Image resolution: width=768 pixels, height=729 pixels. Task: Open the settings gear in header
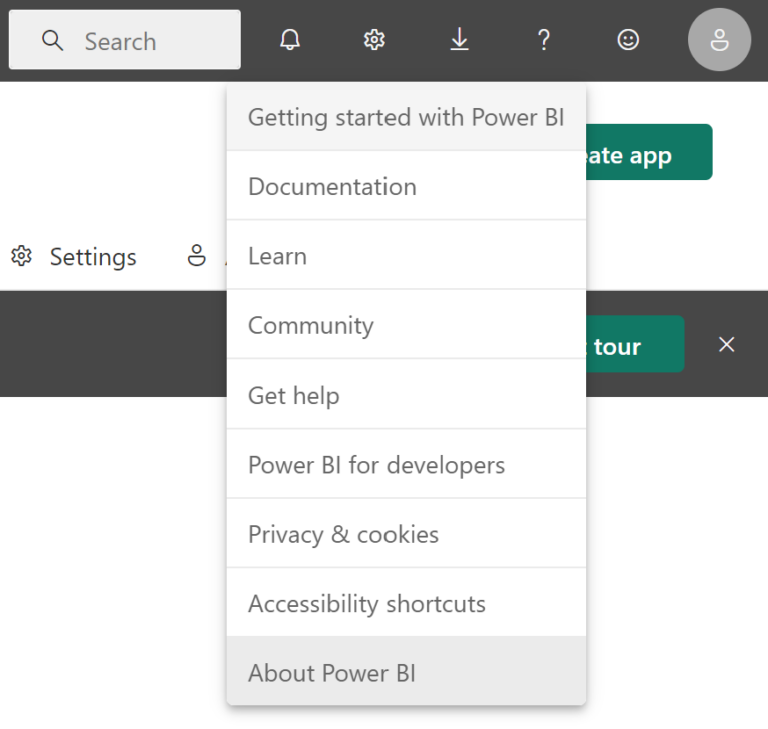374,40
